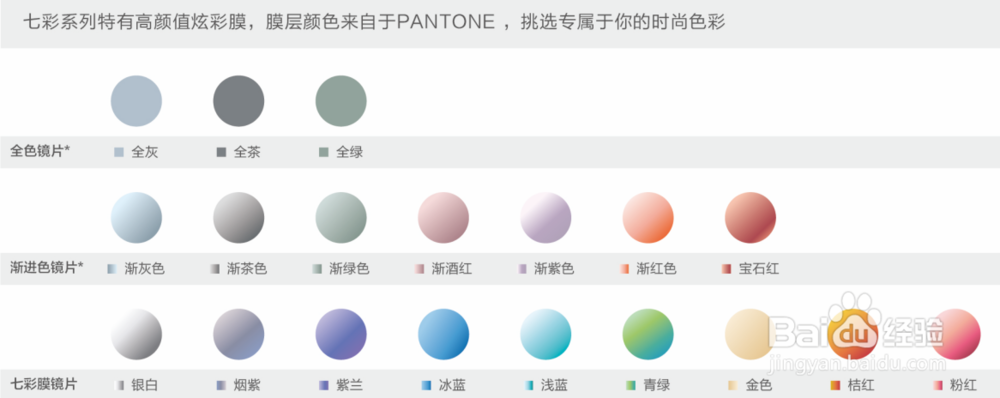Select the 渐灰色 gradient lens circle
Viewport: 1000px width, 398px height.
[136, 218]
